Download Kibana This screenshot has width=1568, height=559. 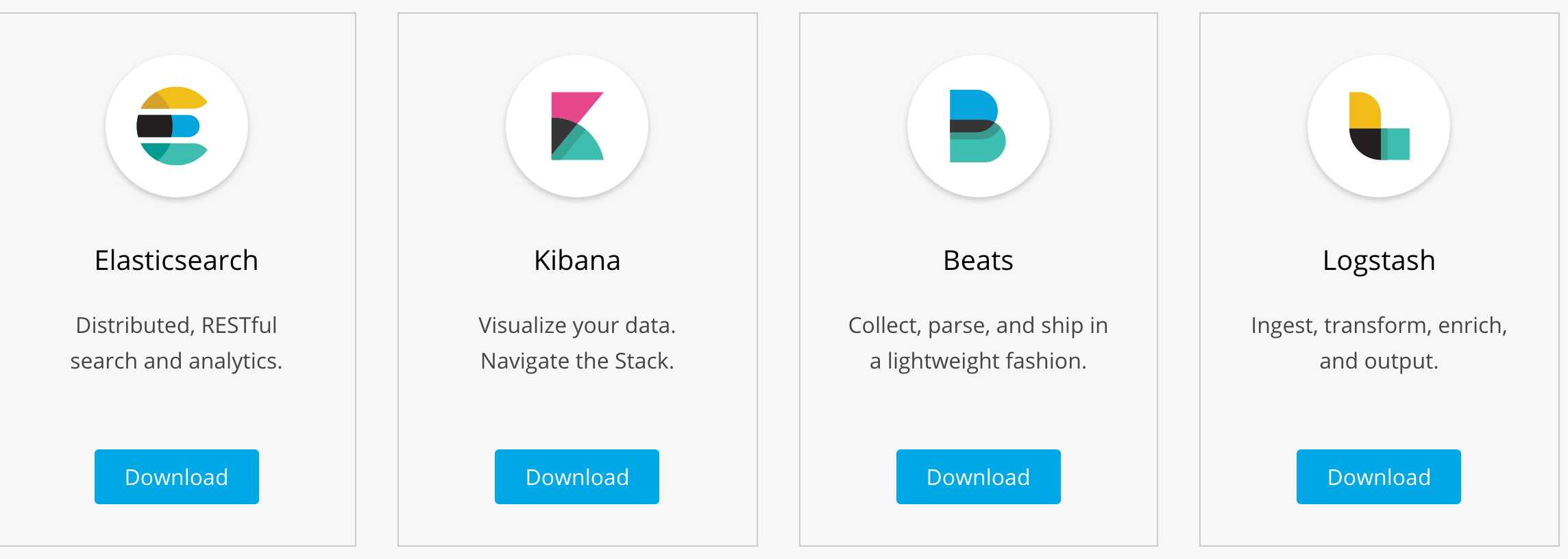click(577, 477)
